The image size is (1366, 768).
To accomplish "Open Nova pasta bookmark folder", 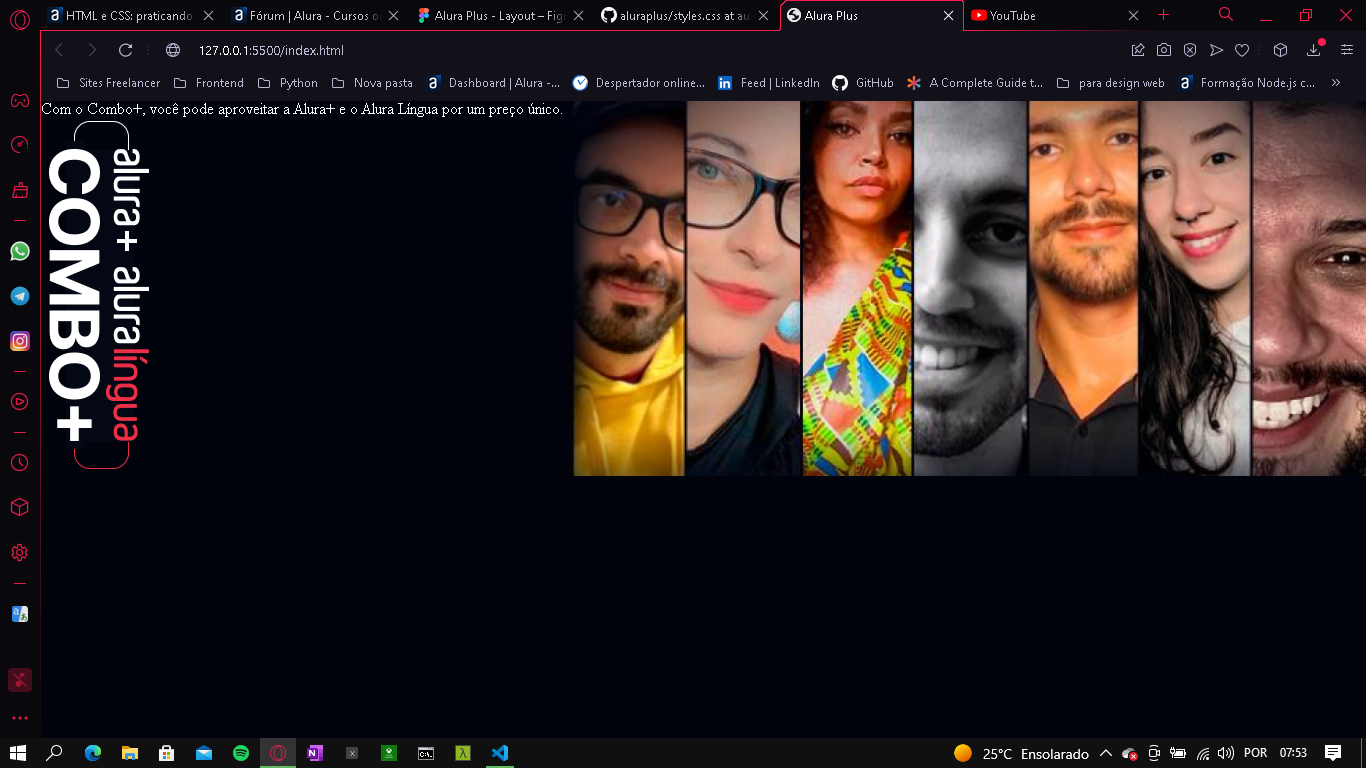I will click(371, 83).
